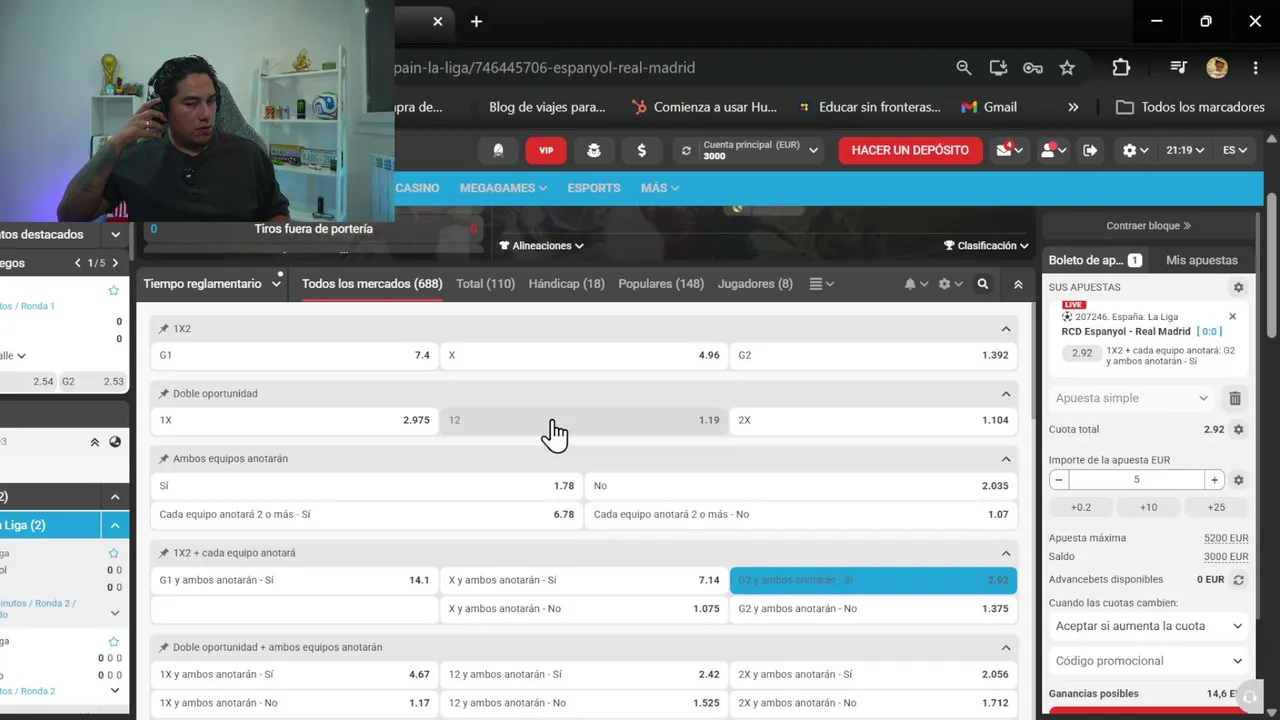Open the stake amount settings gear
Viewport: 1280px width, 720px height.
tap(1238, 480)
